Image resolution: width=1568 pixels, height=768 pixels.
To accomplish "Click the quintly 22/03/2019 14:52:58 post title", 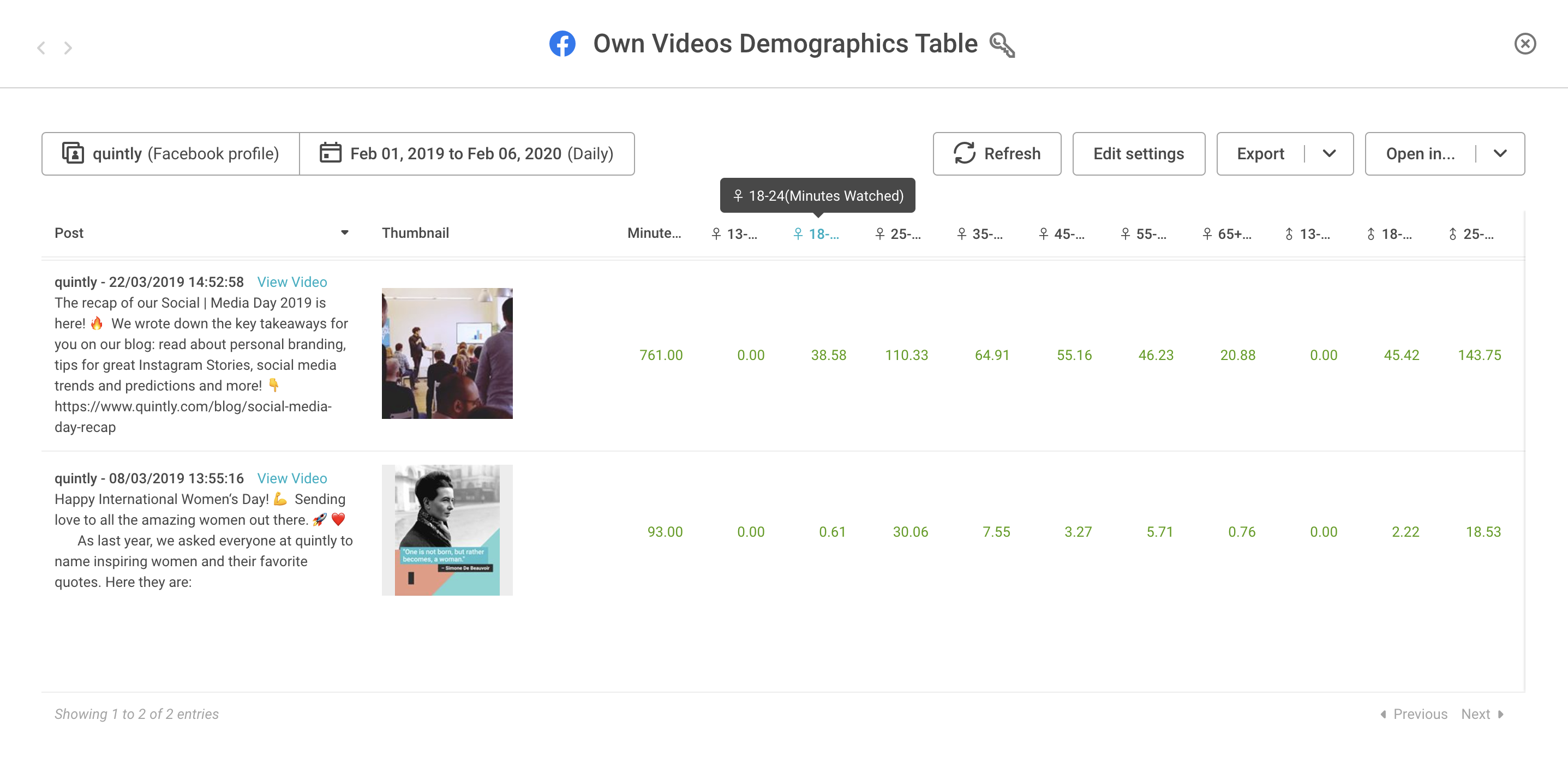I will click(x=149, y=282).
